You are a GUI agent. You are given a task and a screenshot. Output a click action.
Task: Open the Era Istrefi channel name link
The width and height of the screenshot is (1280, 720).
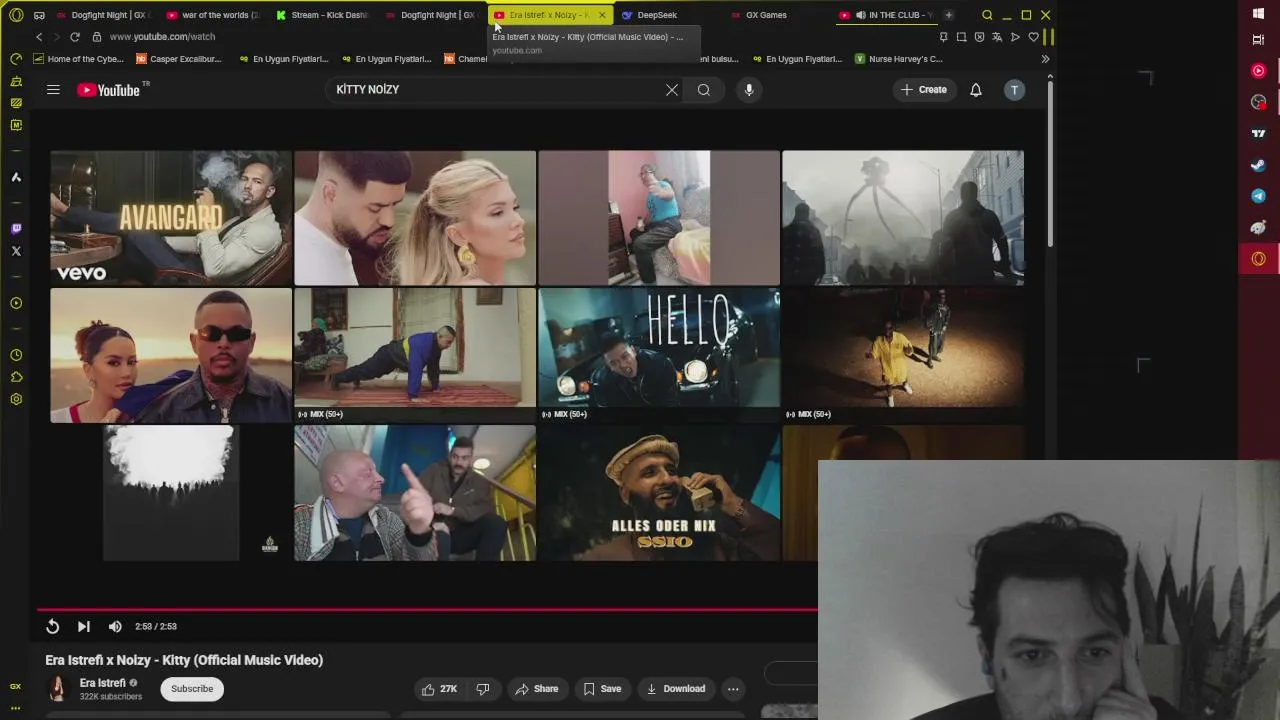click(103, 683)
